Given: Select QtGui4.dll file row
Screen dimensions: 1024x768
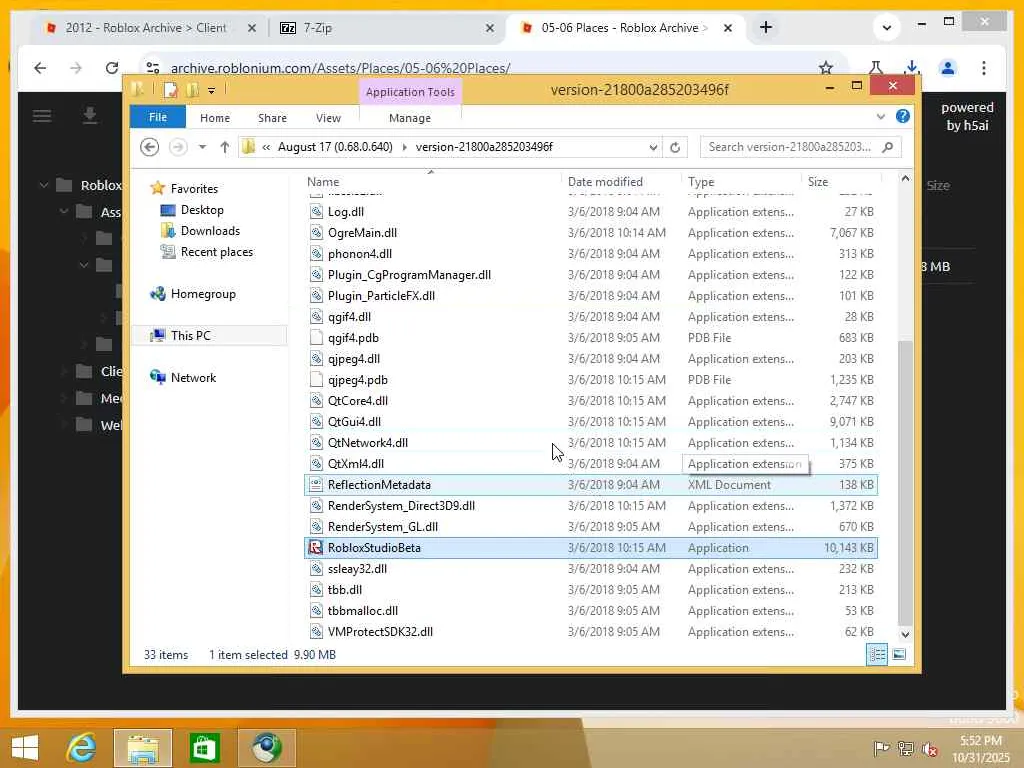Looking at the screenshot, I should tap(590, 422).
